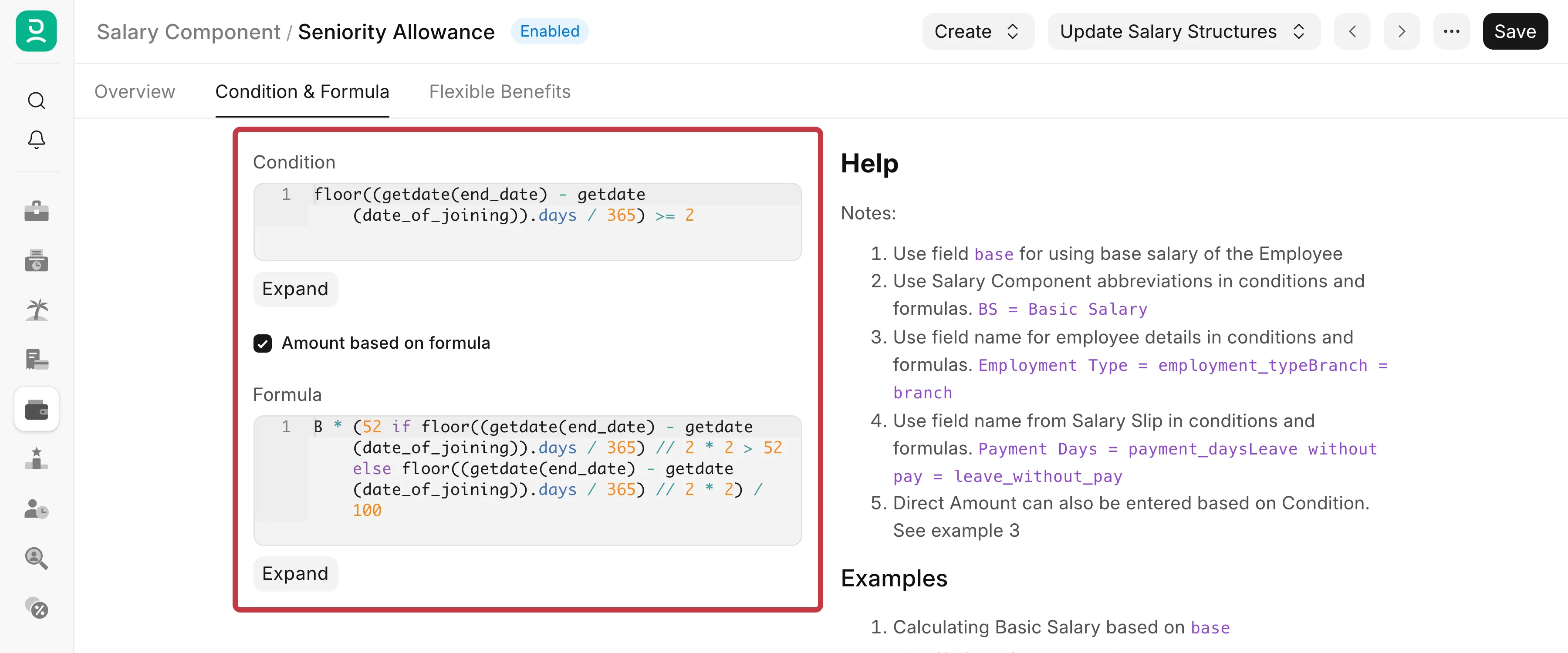1568x653 pixels.
Task: Switch to the Overview tab
Action: 135,92
